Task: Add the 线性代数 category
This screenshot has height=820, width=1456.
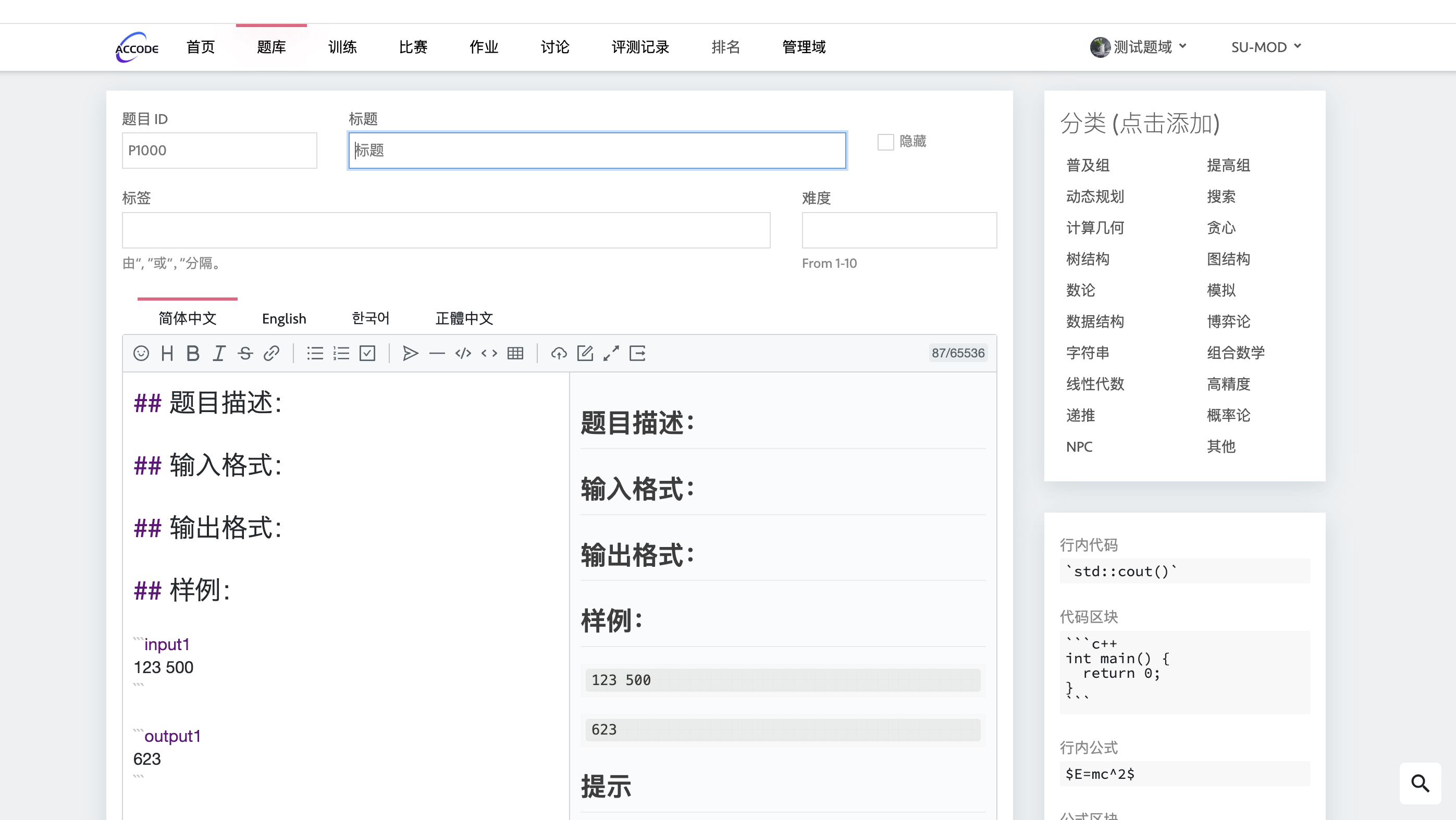Action: pyautogui.click(x=1095, y=384)
